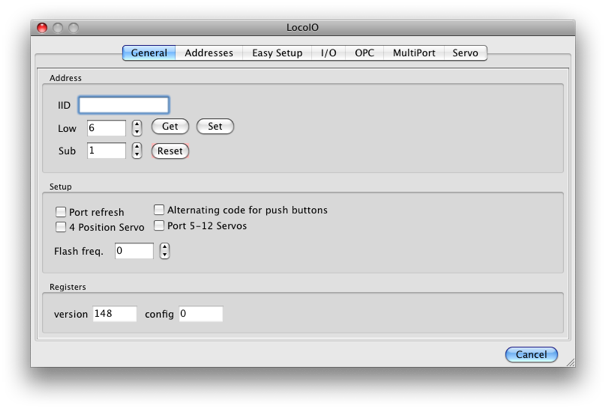Open the MultiPort tab
606x409 pixels.
[x=414, y=53]
